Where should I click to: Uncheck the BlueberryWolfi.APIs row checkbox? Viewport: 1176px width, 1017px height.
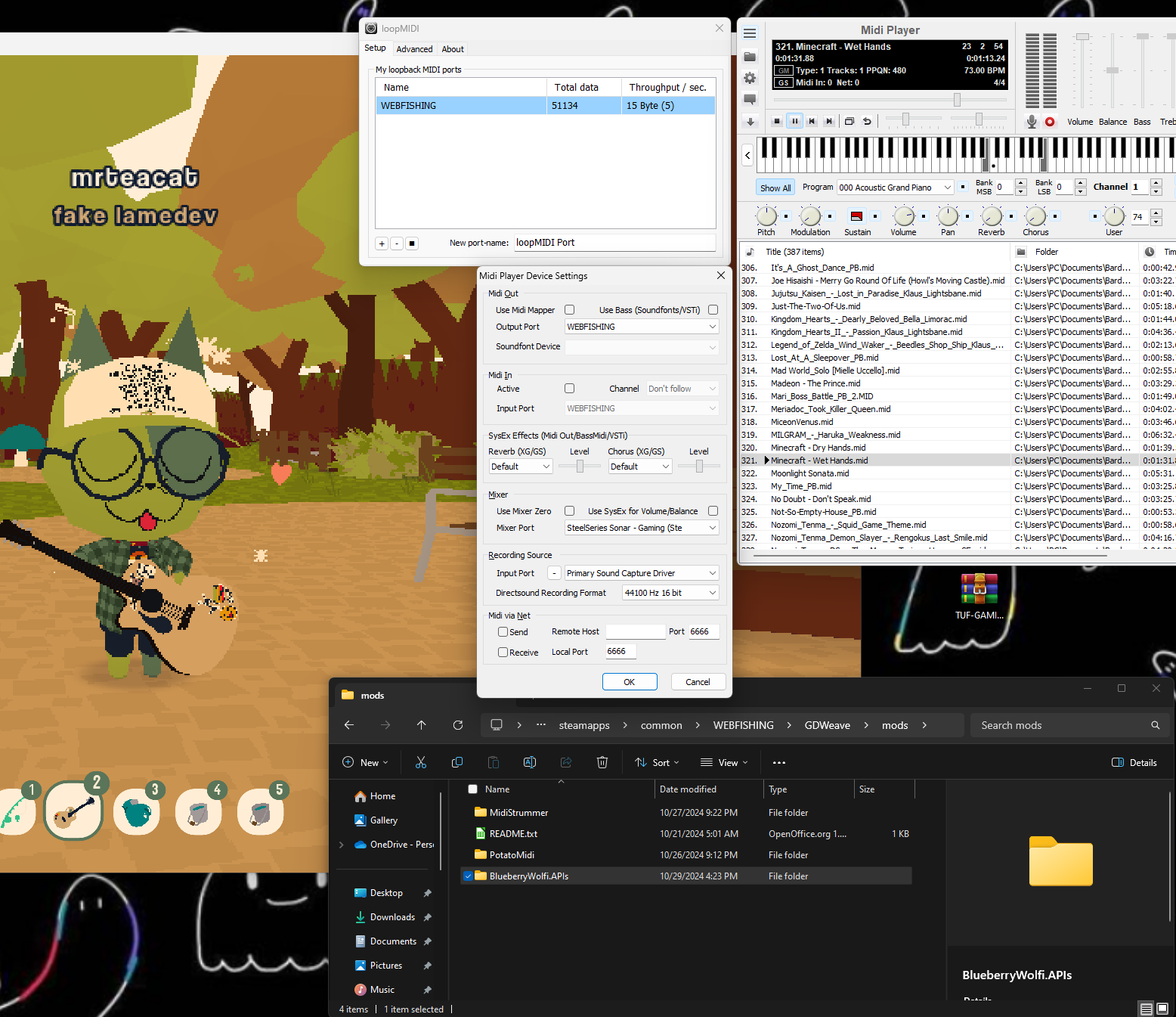point(469,876)
